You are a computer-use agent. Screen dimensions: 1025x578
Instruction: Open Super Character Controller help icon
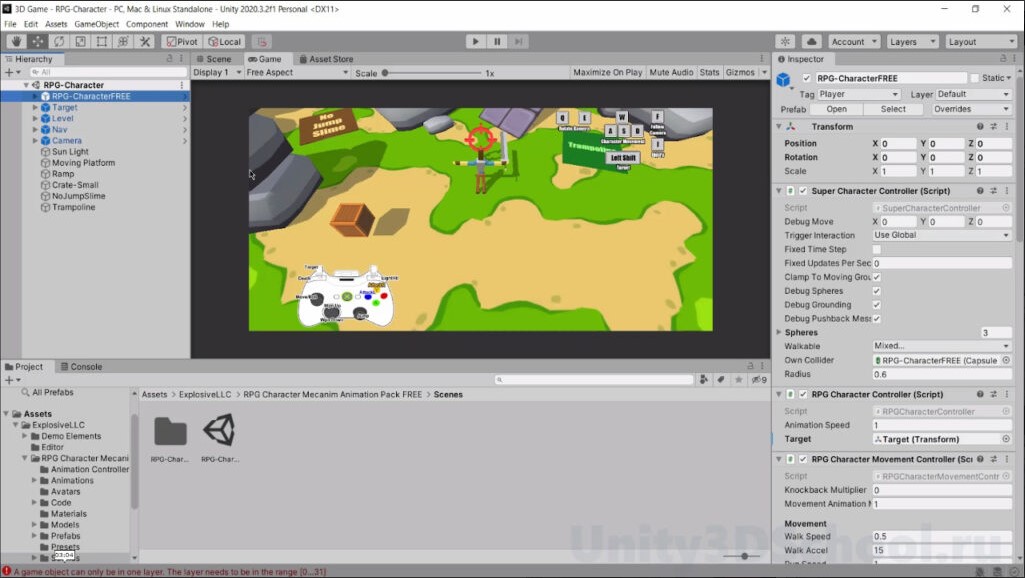point(980,191)
